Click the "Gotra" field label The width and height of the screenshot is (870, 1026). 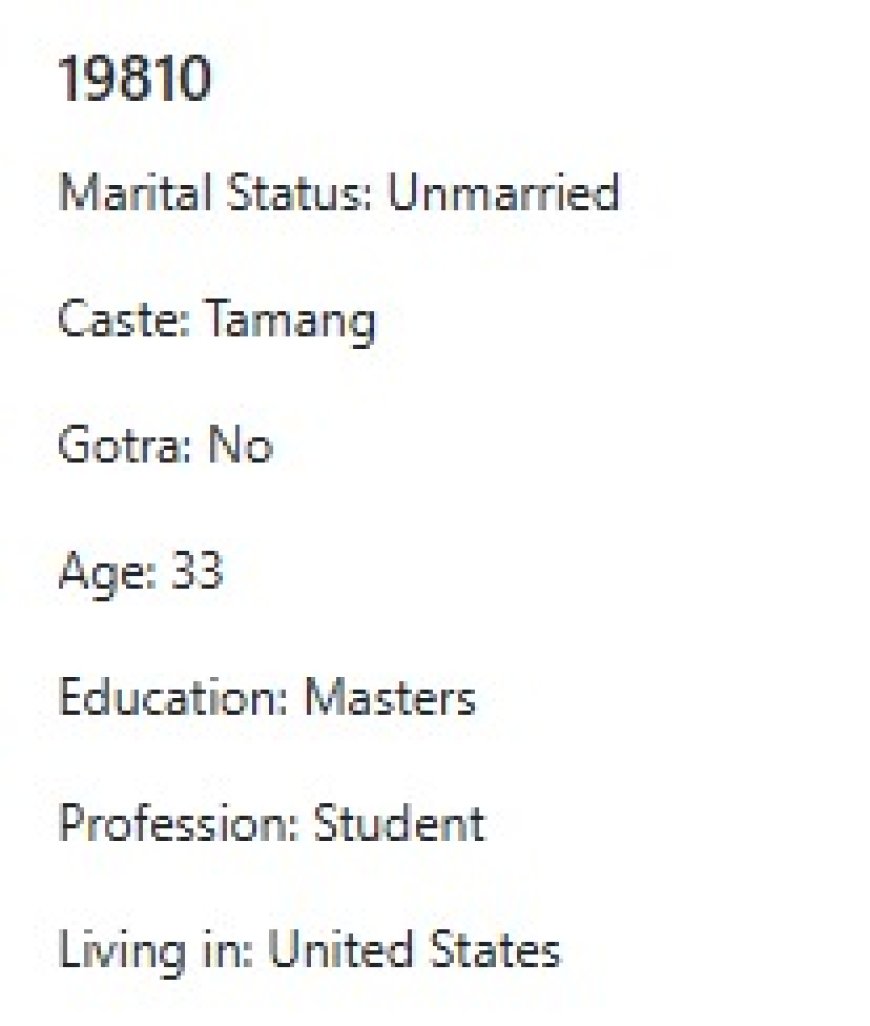click(123, 446)
